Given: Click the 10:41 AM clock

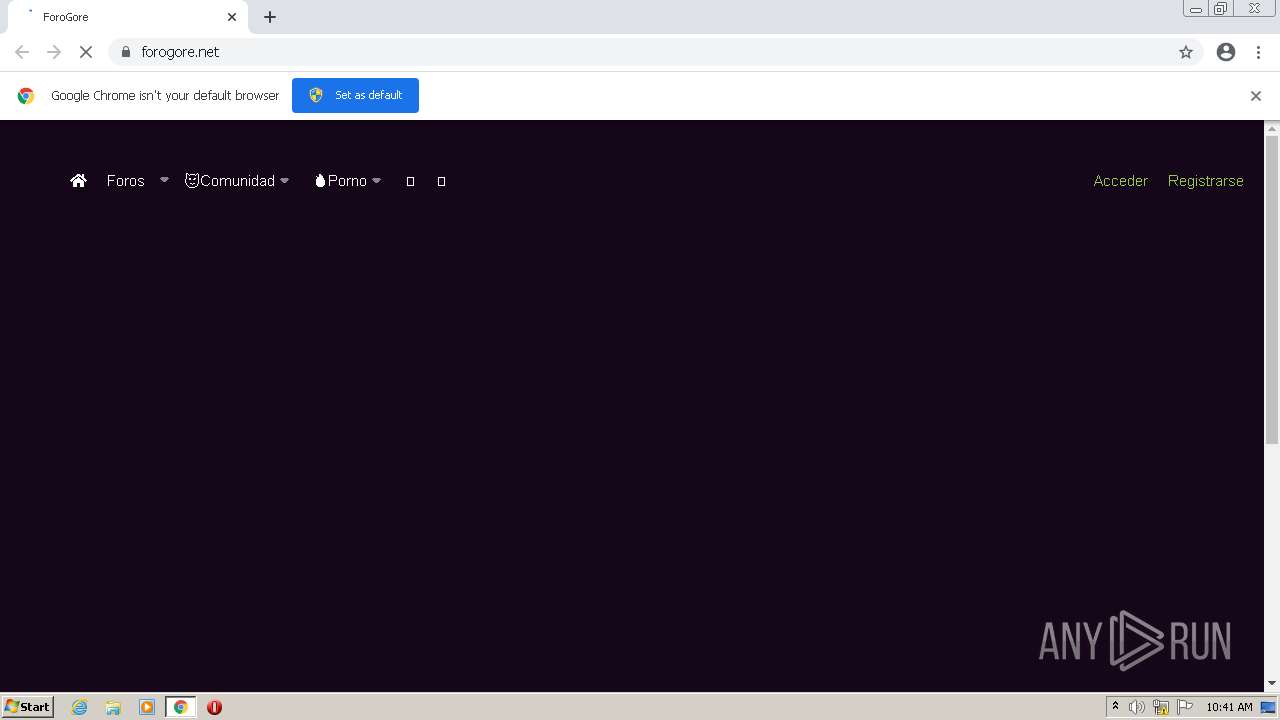Looking at the screenshot, I should pos(1229,707).
